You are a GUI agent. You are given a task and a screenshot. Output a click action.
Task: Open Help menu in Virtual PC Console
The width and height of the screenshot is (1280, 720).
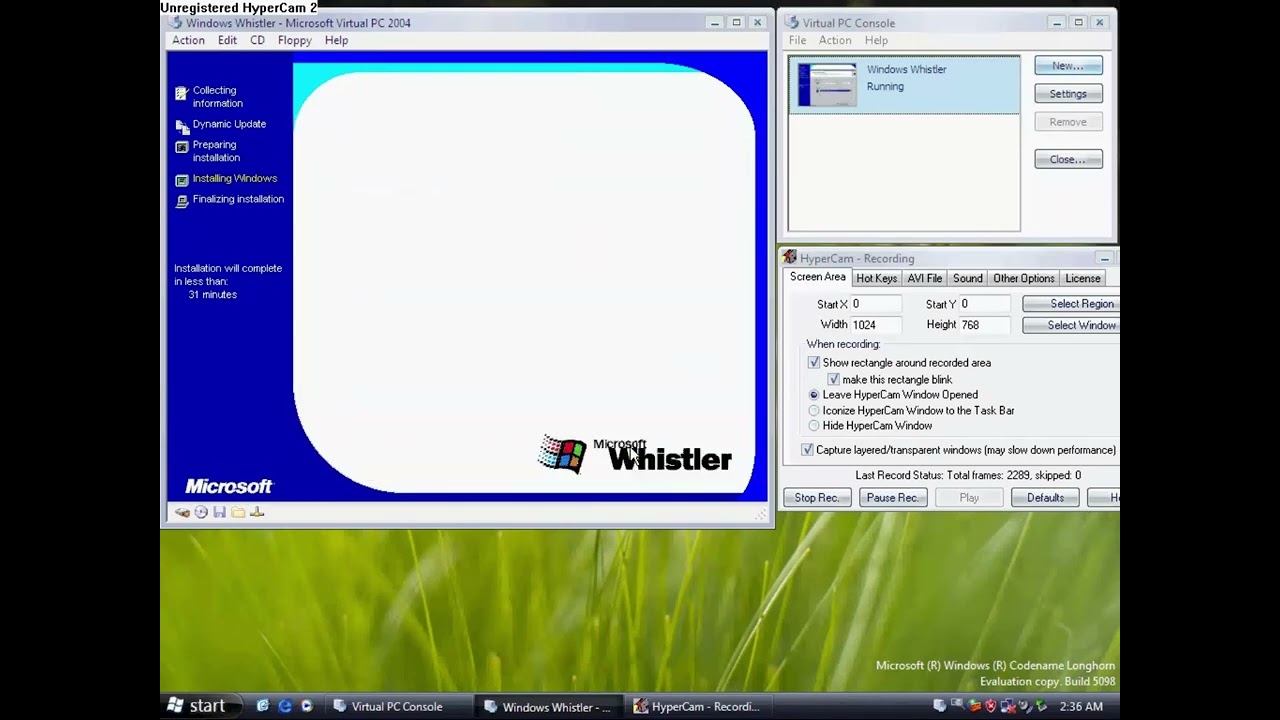tap(876, 40)
